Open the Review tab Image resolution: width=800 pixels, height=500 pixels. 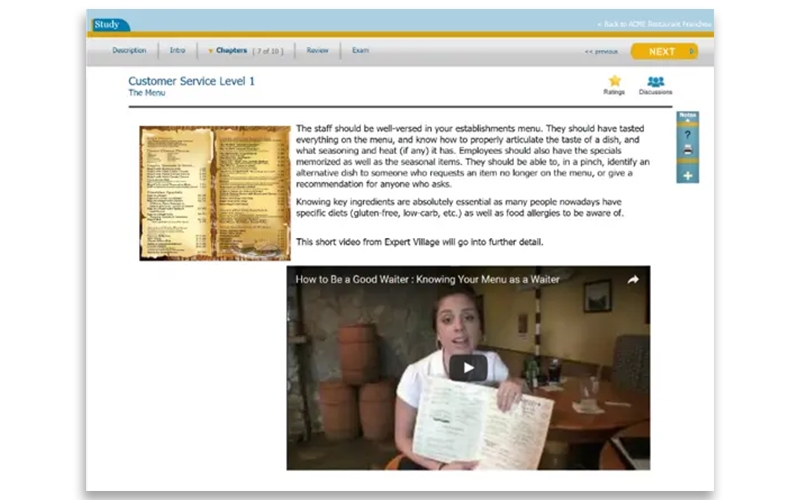point(317,50)
